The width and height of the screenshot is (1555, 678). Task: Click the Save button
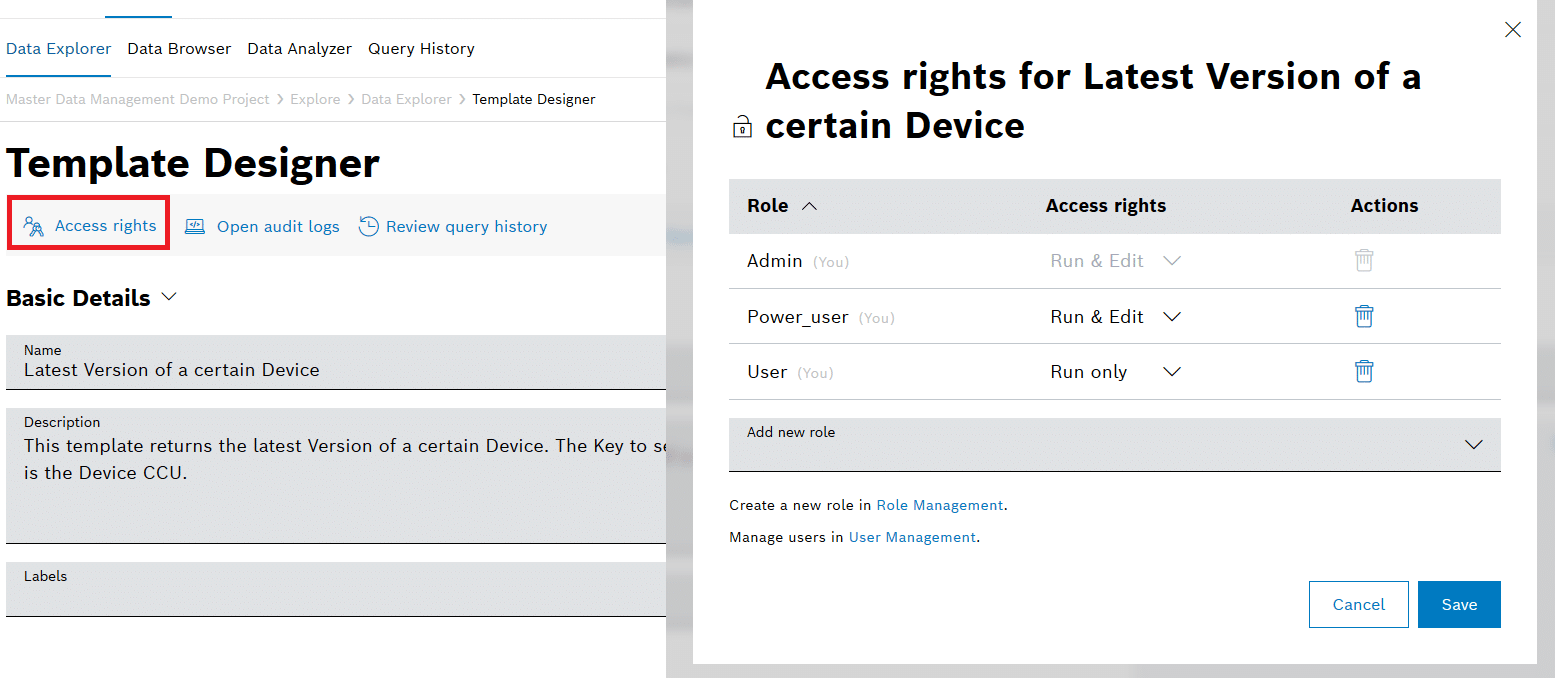1459,604
